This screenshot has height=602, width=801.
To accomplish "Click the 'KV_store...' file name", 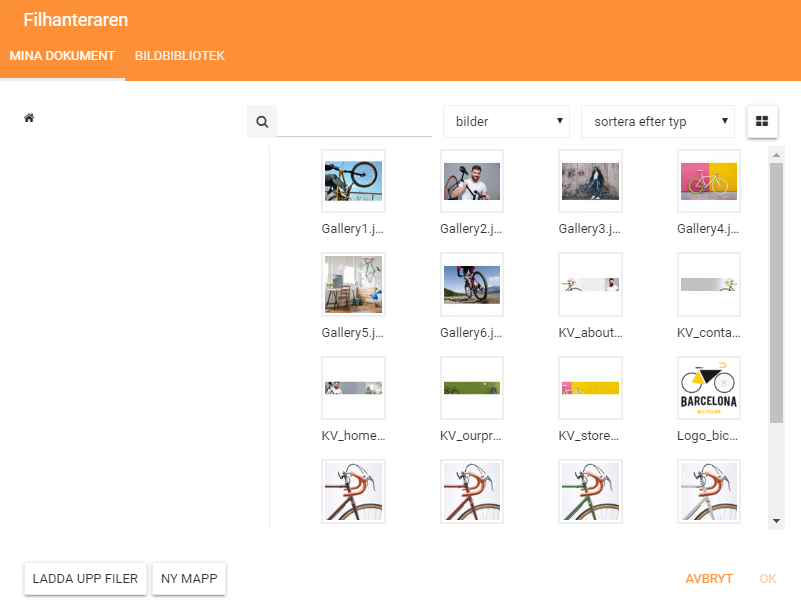I will 589,436.
